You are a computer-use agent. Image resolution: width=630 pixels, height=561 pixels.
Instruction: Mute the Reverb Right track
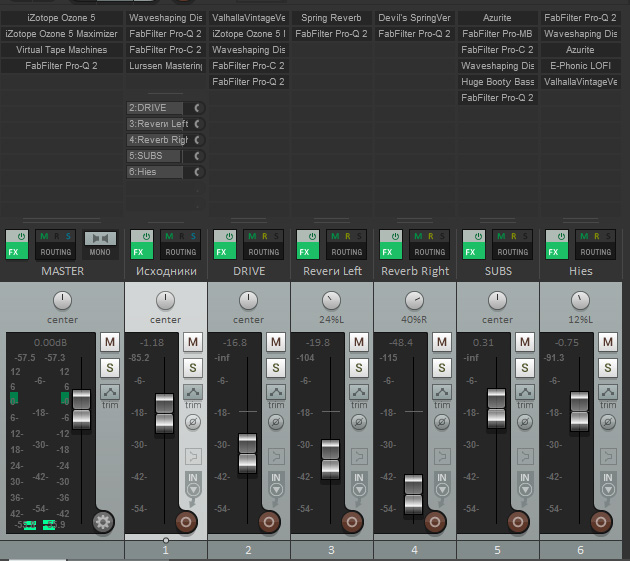[x=442, y=342]
